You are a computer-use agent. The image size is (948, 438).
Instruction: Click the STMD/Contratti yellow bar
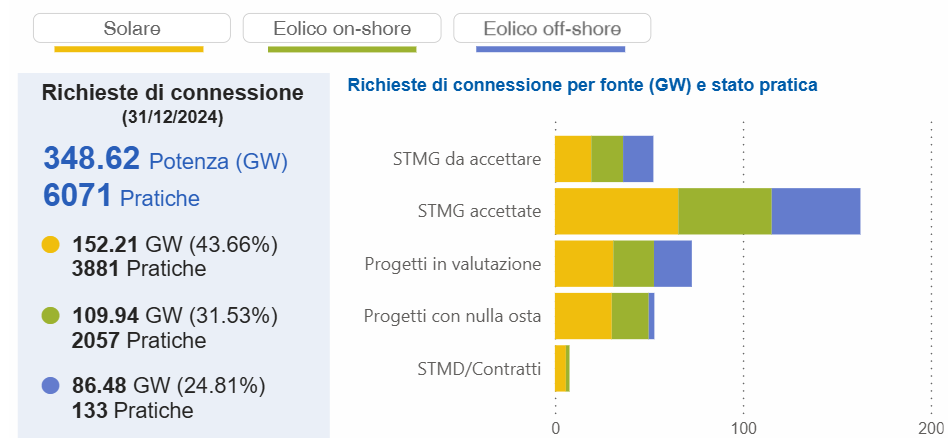point(560,369)
